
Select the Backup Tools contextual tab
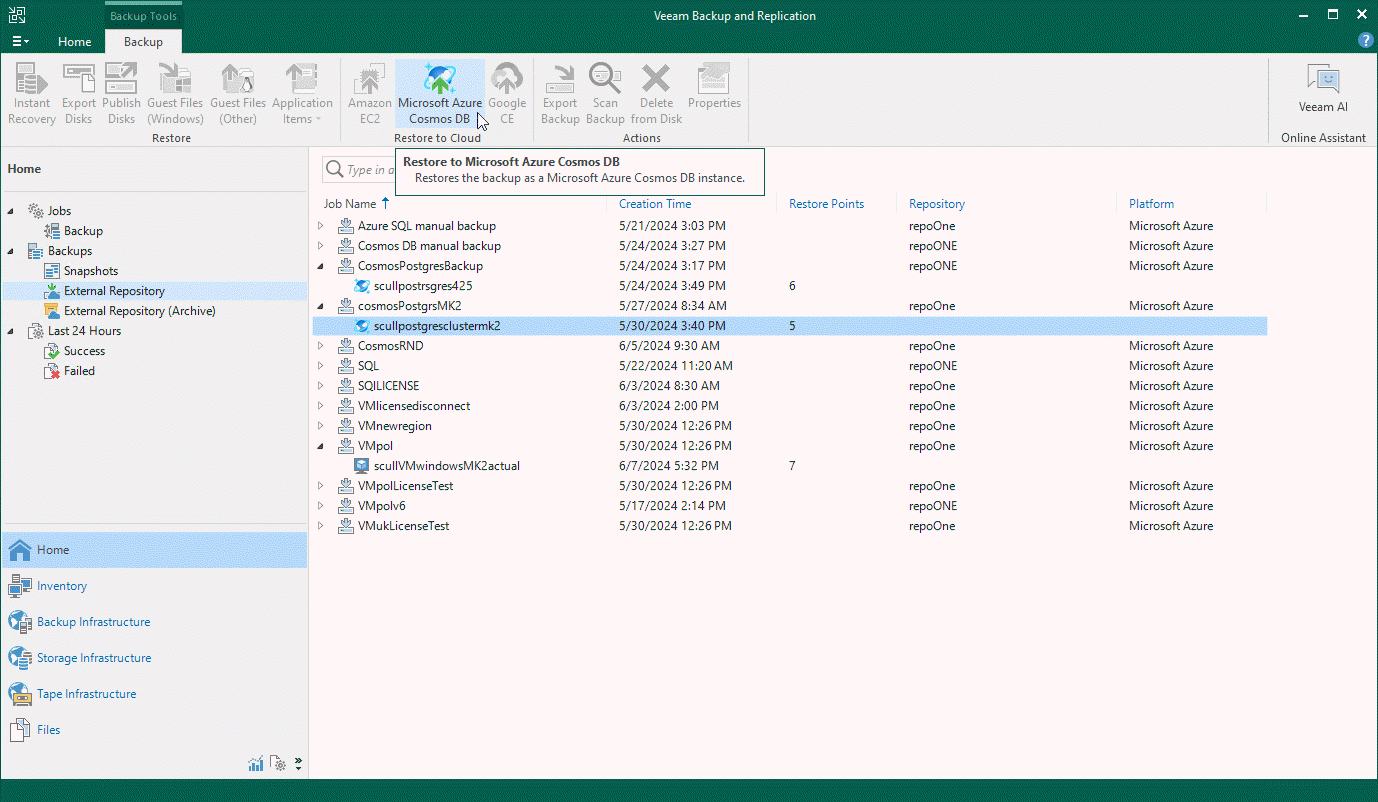coord(142,16)
